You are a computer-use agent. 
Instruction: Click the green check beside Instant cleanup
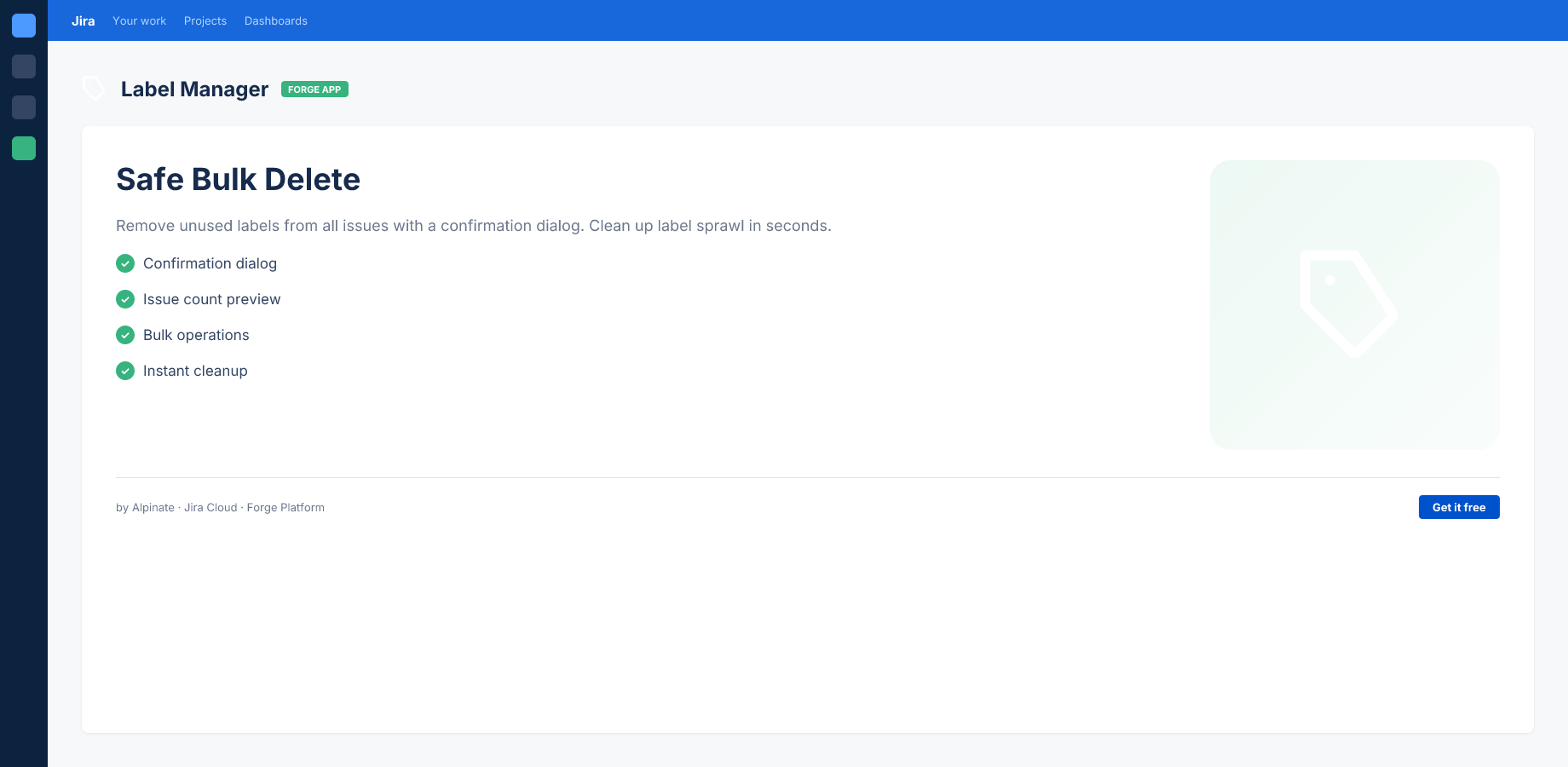point(125,371)
